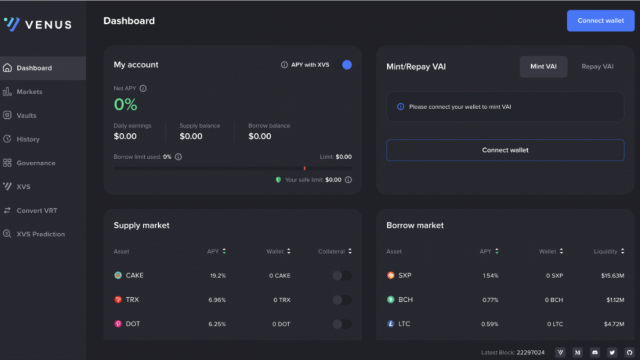
Task: Click the CAKE row name in supply market
Action: click(x=134, y=275)
